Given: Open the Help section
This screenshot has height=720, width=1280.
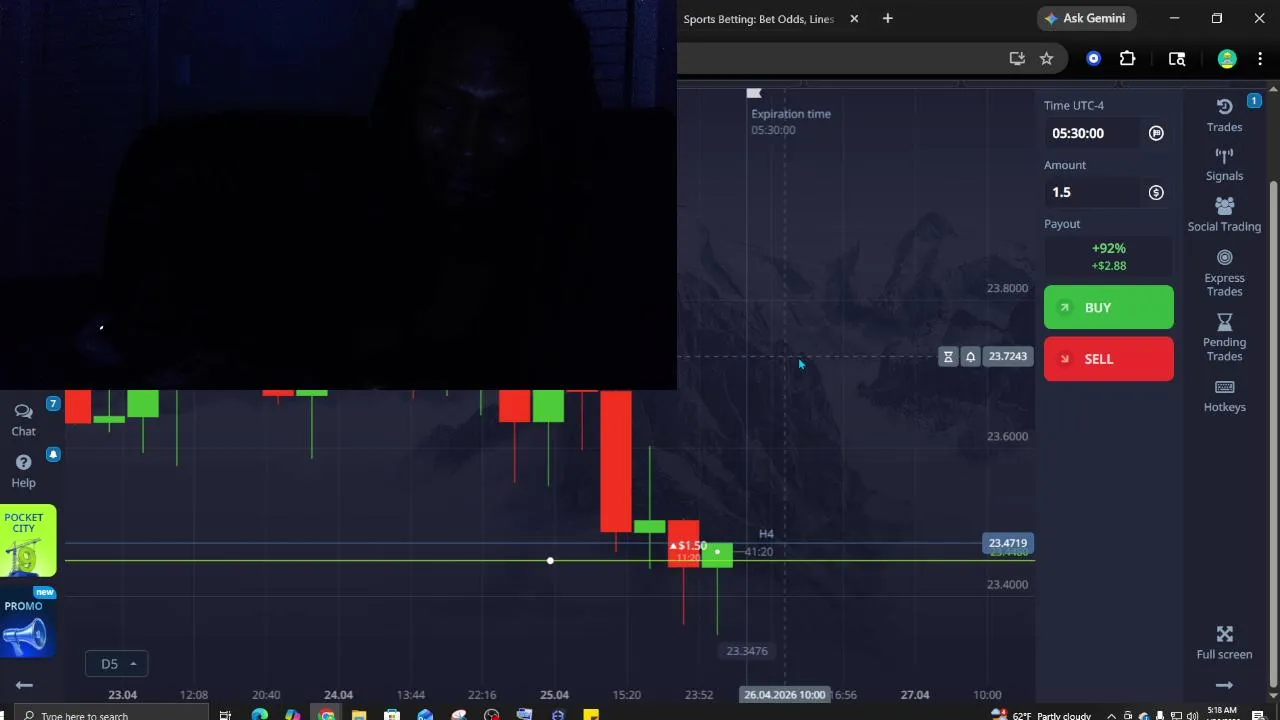Looking at the screenshot, I should point(23,471).
